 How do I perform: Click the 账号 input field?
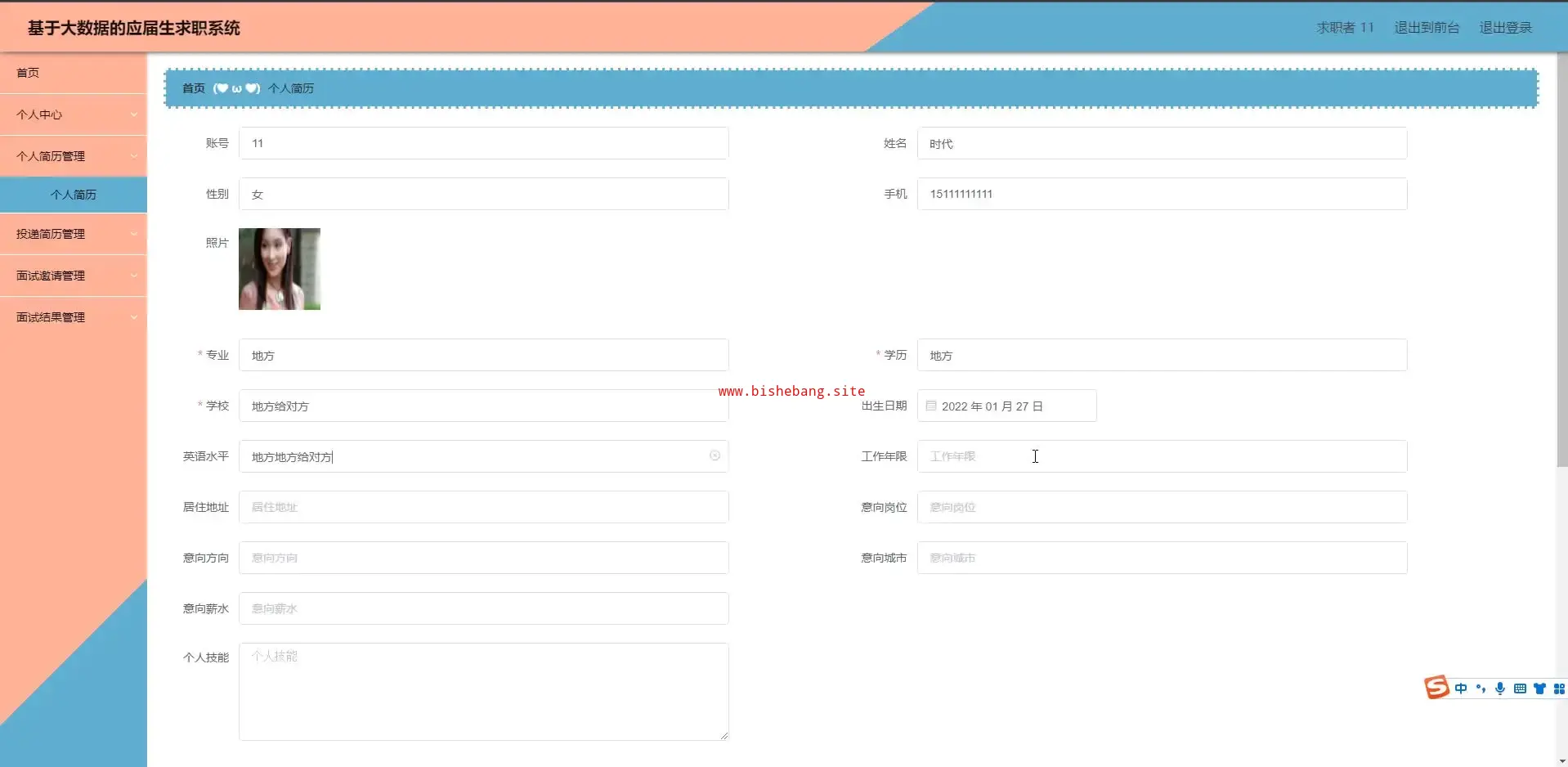[x=483, y=143]
